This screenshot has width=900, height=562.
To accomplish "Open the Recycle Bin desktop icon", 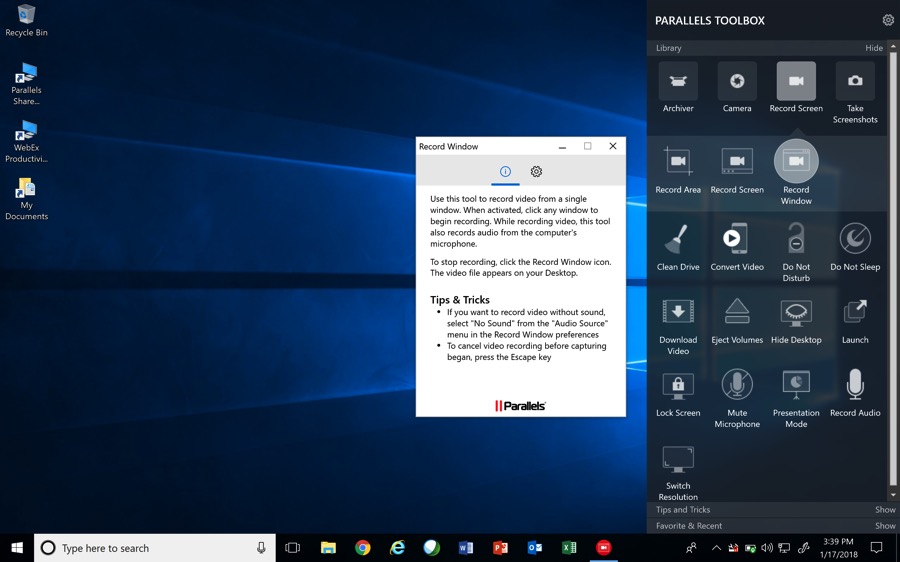I will click(x=26, y=21).
